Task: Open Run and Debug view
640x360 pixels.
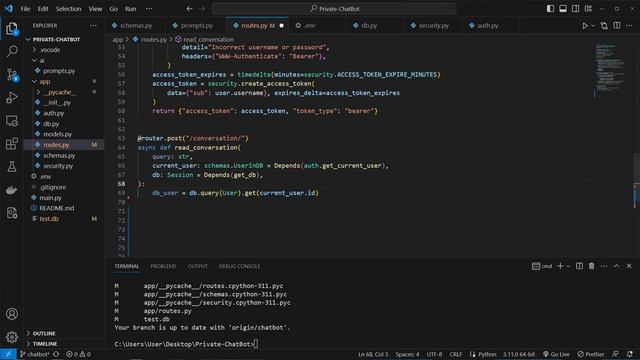Action: 12,98
